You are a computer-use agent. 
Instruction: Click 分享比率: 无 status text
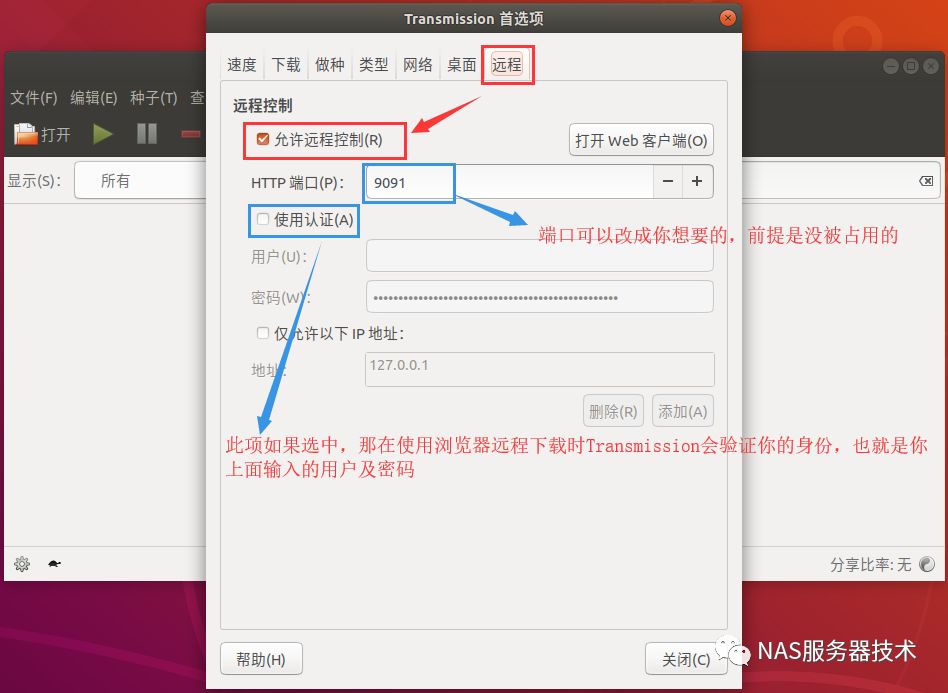click(x=871, y=564)
